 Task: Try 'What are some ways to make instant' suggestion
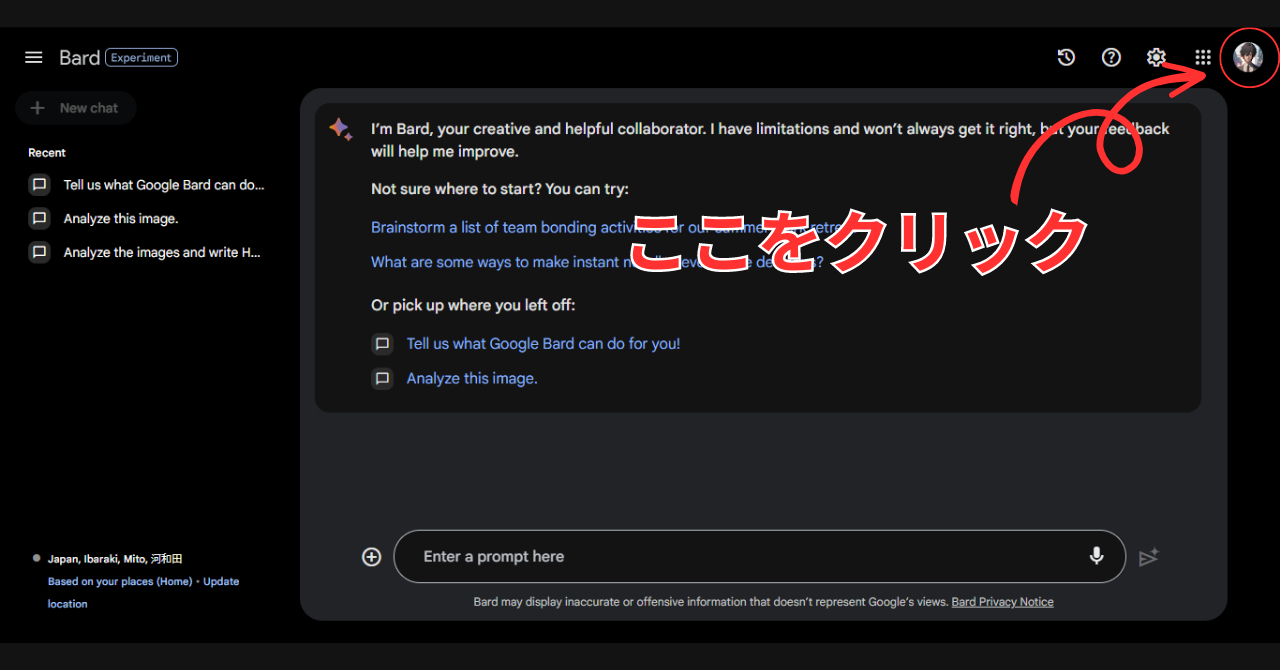(x=598, y=262)
